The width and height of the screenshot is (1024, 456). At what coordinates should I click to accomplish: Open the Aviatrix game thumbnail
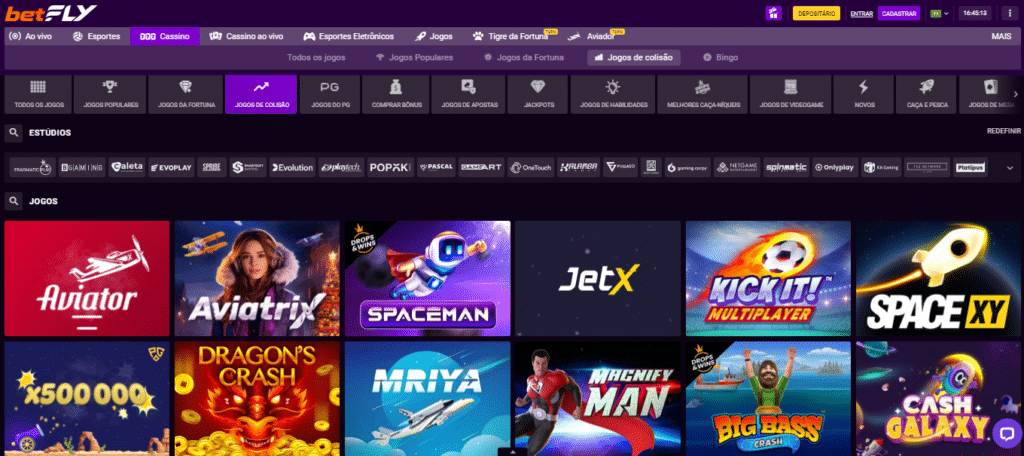pos(257,278)
